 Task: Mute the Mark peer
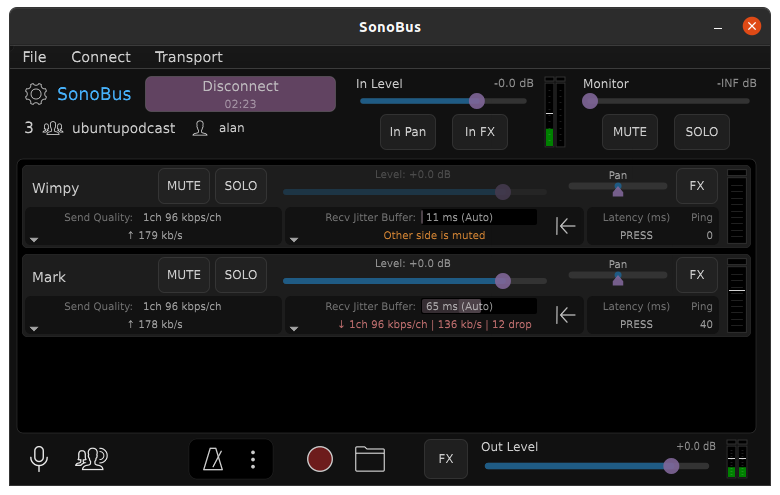tap(184, 275)
